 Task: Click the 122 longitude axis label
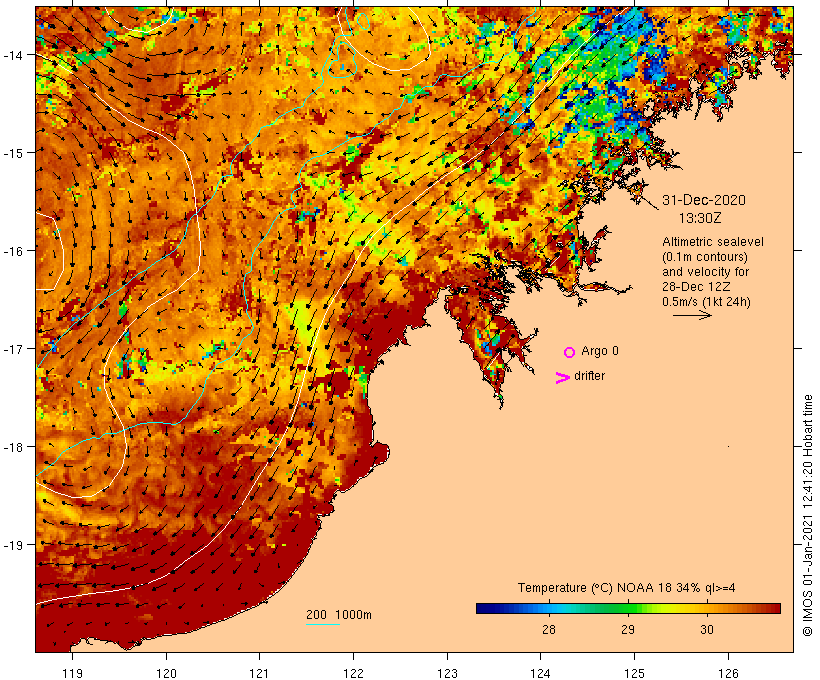354,673
